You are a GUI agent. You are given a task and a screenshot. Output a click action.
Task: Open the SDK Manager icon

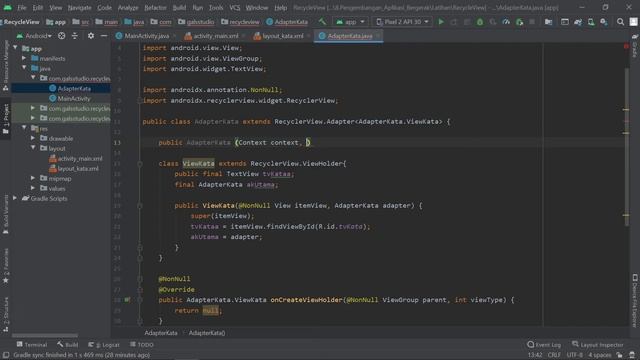[x=604, y=22]
